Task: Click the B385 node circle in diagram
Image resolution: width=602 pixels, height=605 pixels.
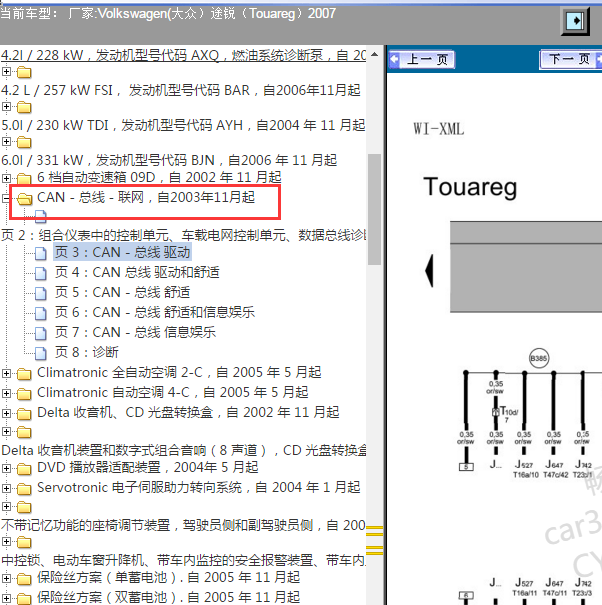Action: (x=538, y=358)
